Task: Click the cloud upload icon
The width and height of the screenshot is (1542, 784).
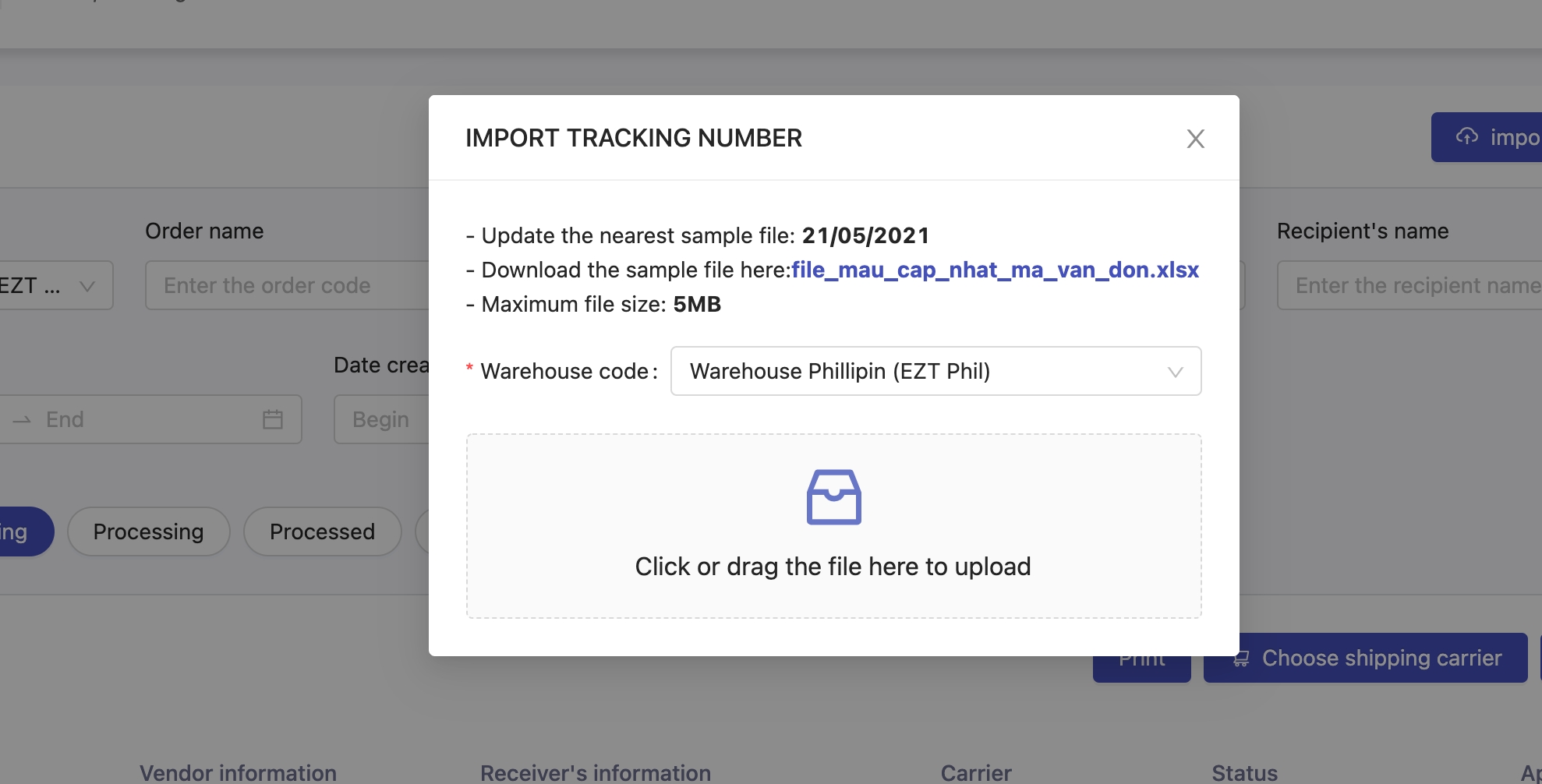Action: 1467,136
